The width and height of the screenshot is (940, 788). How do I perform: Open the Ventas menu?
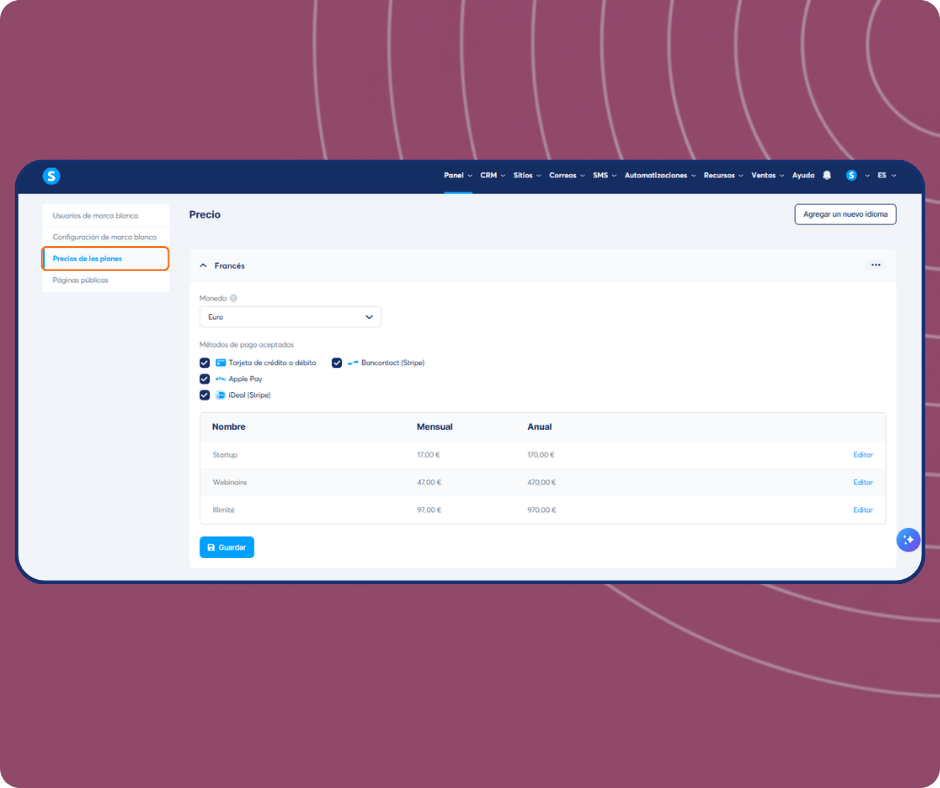point(767,175)
